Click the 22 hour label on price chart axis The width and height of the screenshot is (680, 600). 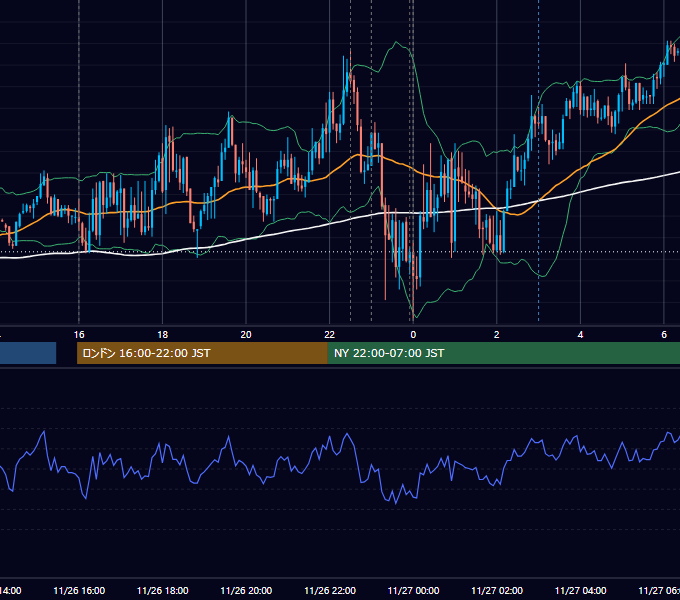coord(330,335)
